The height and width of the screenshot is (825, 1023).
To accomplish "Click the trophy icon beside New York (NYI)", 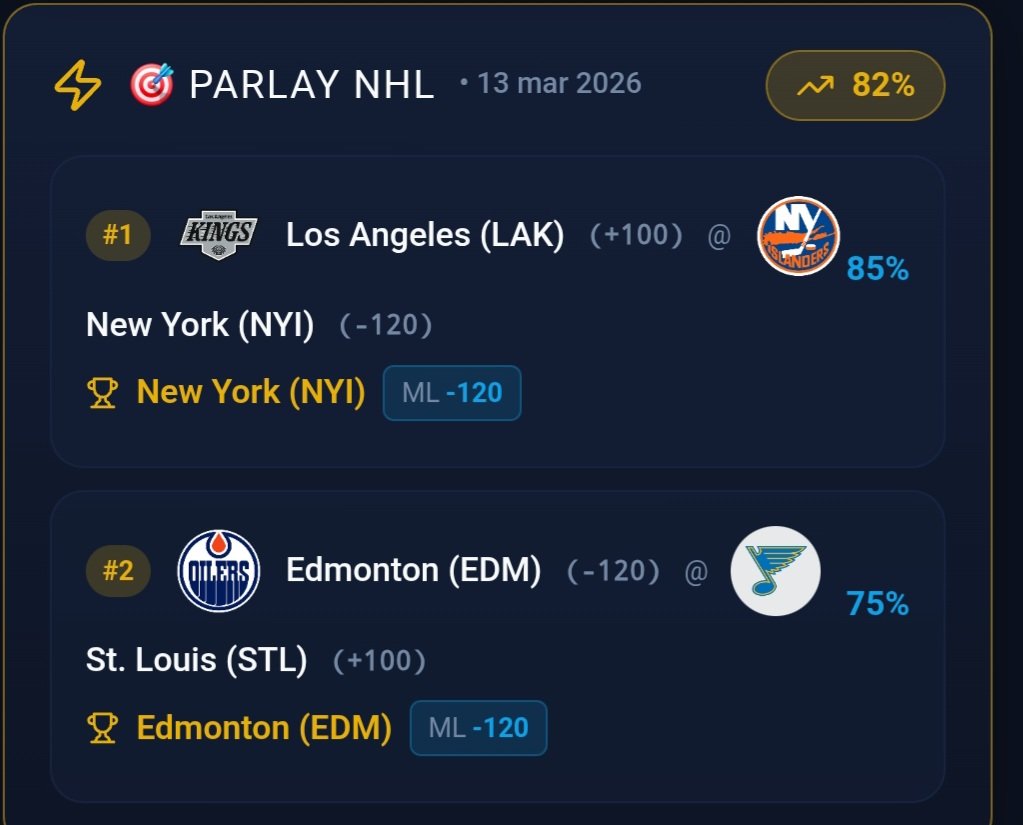I will point(103,393).
